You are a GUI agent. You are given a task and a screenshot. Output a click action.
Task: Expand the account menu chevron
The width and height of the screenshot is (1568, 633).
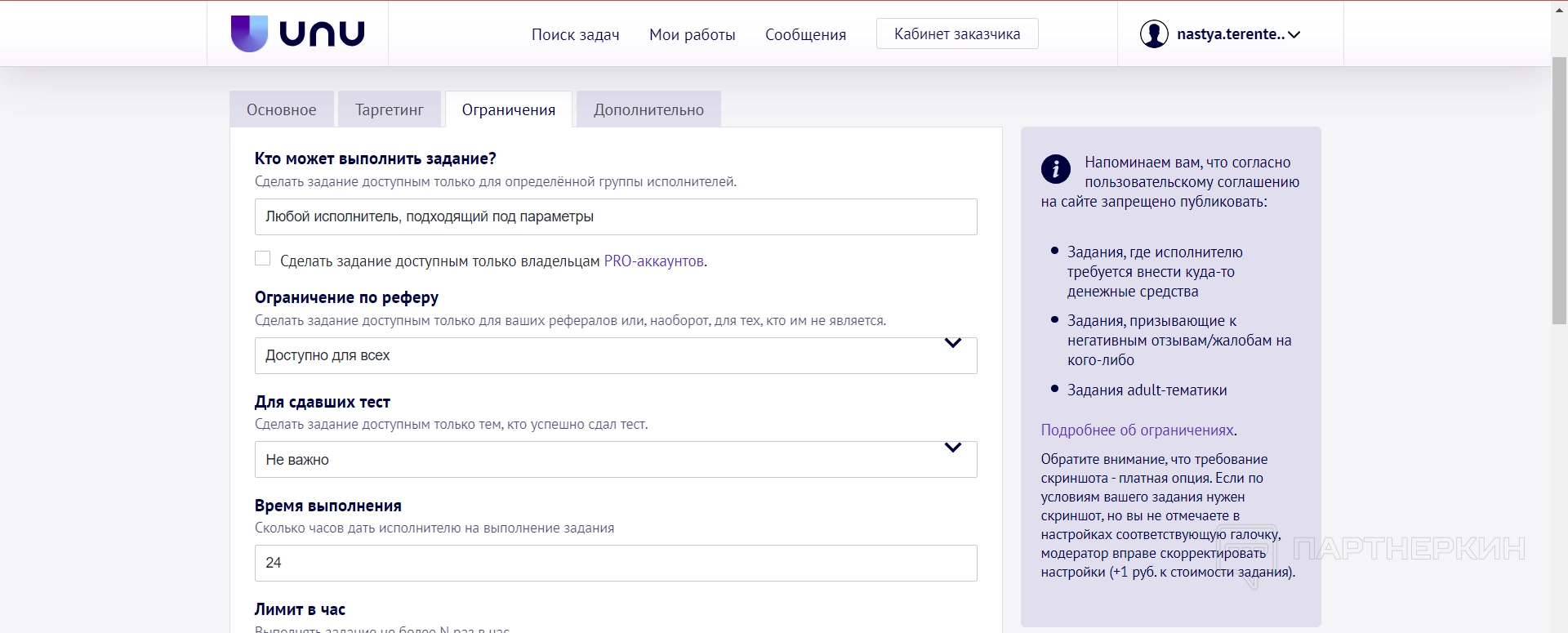click(1294, 34)
